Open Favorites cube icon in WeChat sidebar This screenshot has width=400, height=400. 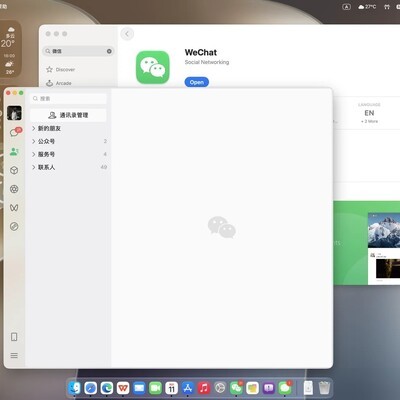pyautogui.click(x=14, y=170)
